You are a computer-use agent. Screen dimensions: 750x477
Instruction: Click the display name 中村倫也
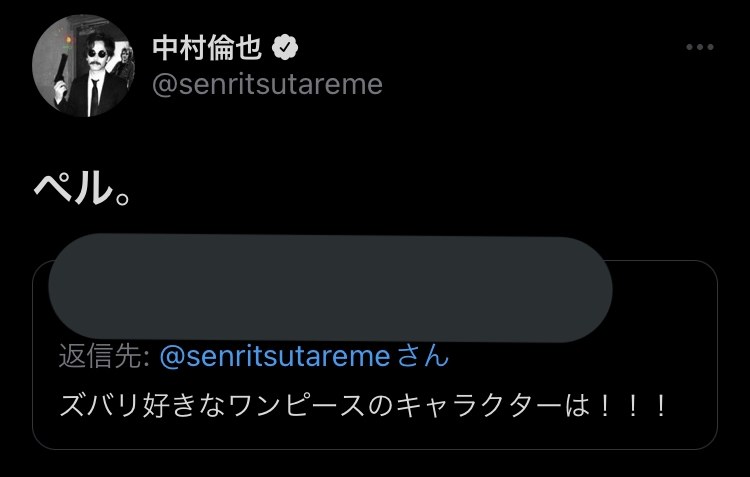click(x=210, y=47)
